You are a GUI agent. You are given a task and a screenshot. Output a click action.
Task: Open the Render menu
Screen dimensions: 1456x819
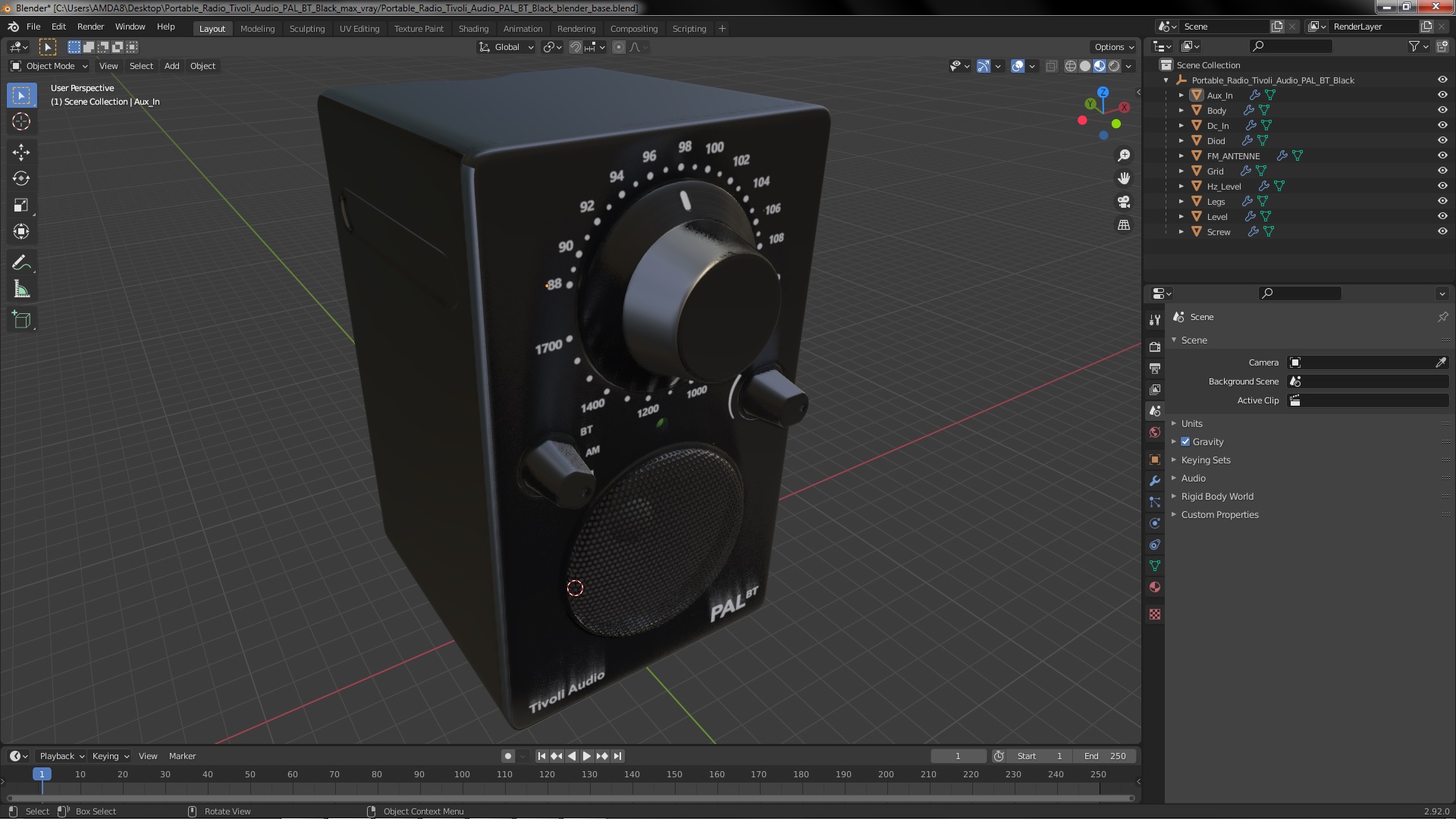pyautogui.click(x=90, y=27)
